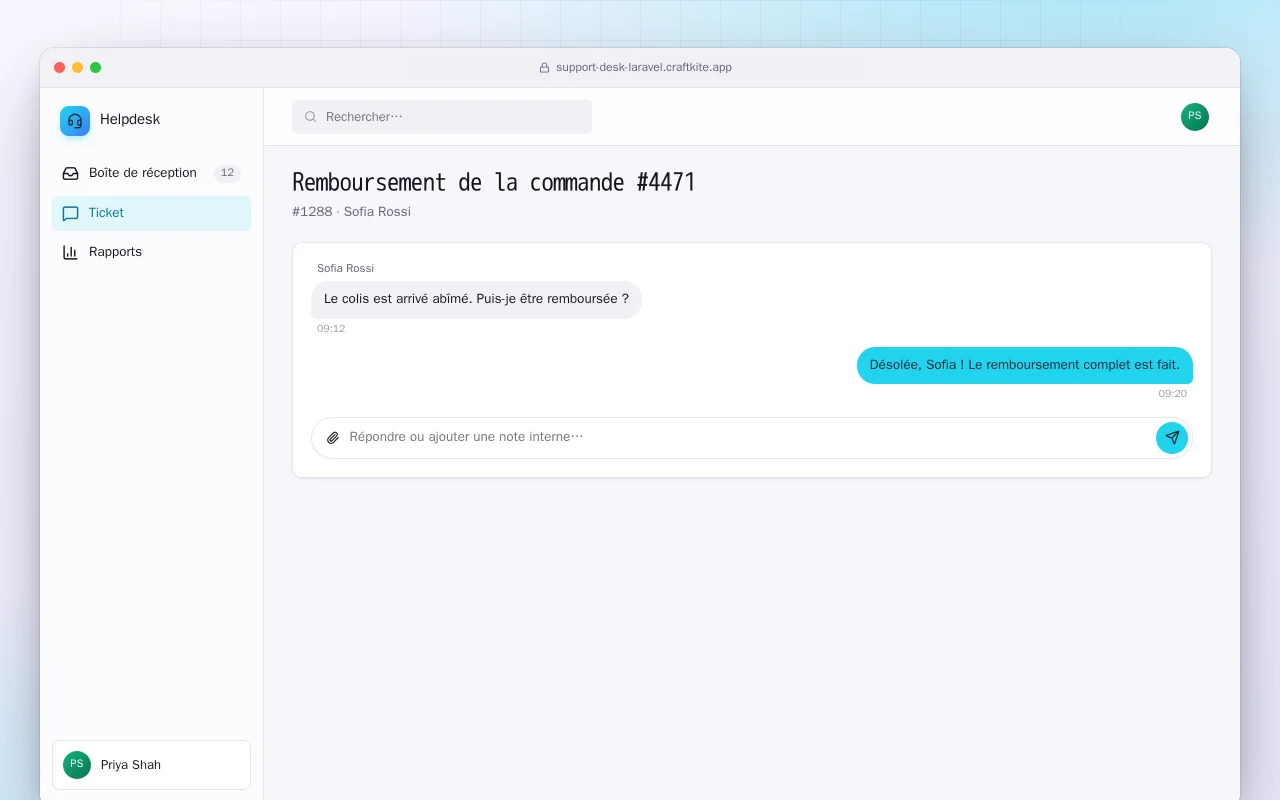This screenshot has width=1280, height=800.
Task: Click the inbox unread count badge 12
Action: click(227, 173)
